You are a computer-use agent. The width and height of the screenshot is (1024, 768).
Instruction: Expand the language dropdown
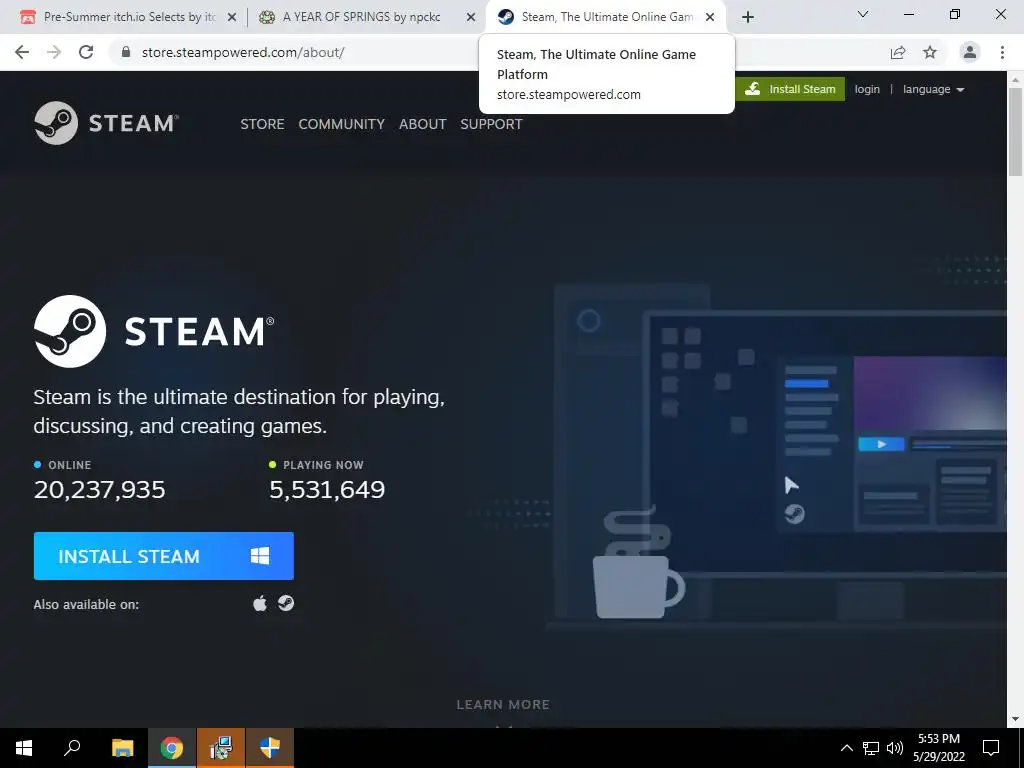coord(933,89)
